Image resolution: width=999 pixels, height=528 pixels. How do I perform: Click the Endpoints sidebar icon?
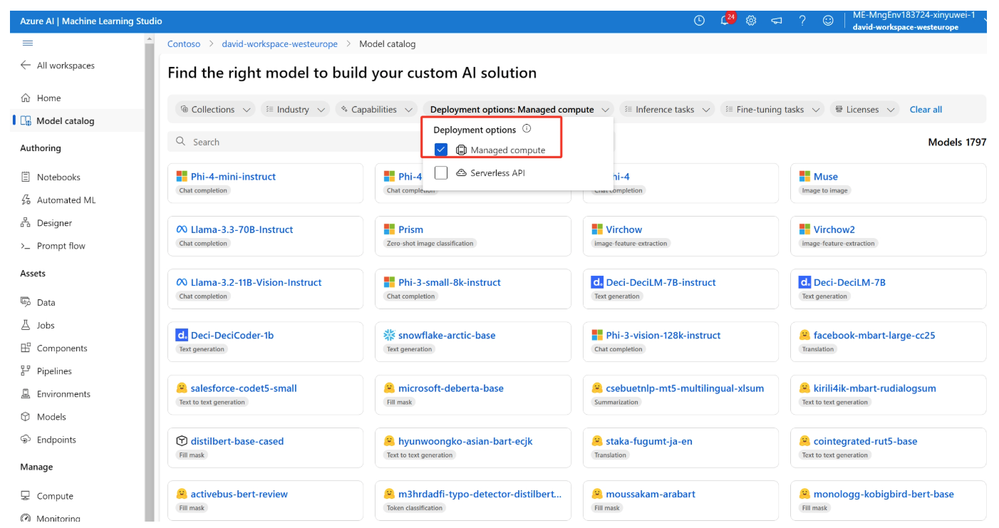(25, 439)
